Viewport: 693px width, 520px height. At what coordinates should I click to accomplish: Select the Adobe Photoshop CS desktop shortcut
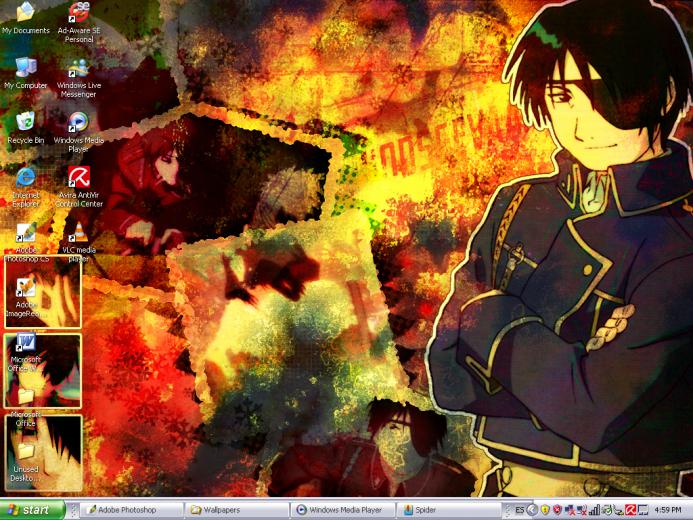(x=27, y=242)
